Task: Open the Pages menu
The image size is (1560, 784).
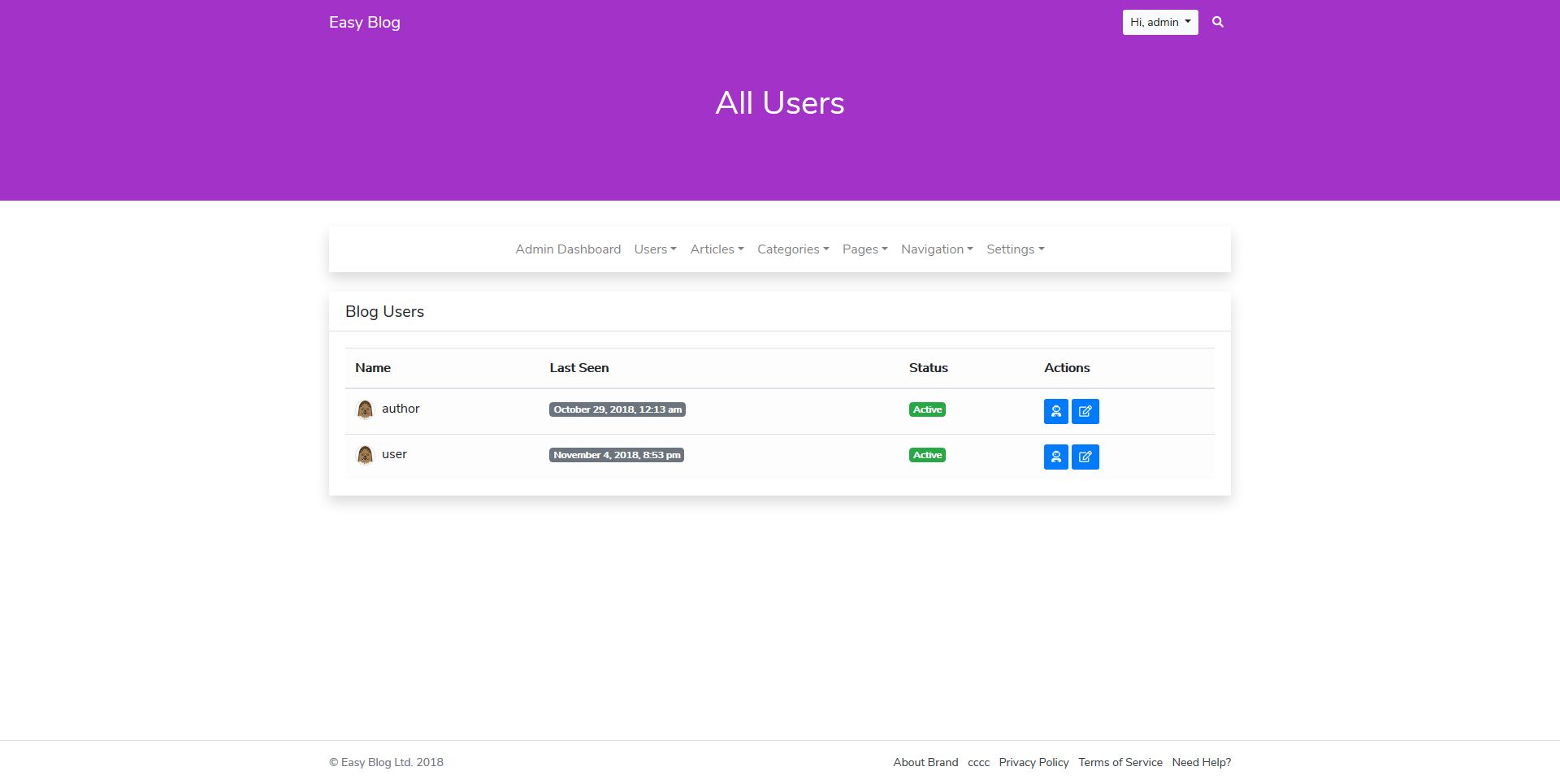Action: 864,249
